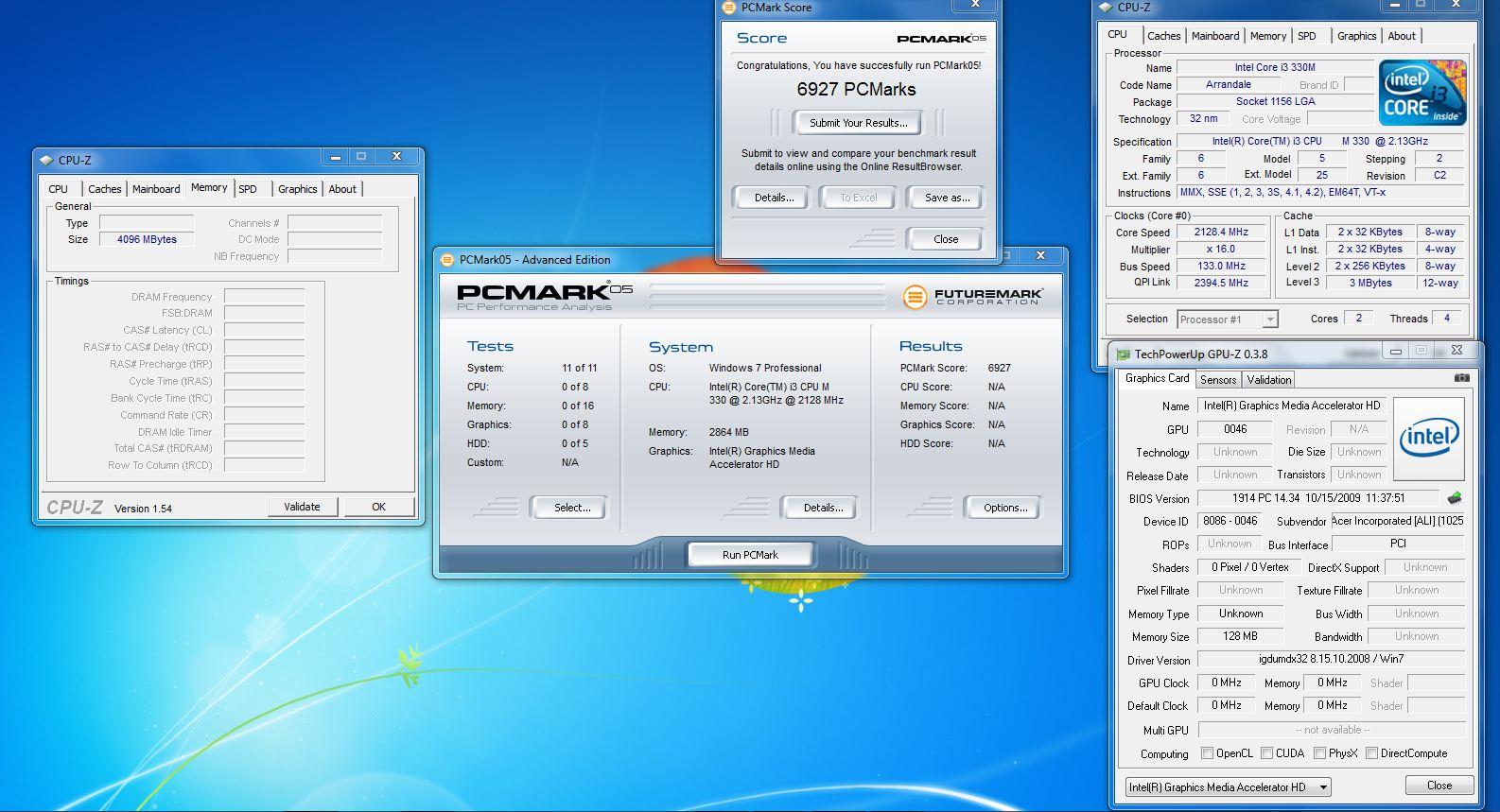The width and height of the screenshot is (1500, 812).
Task: Click the Windows 7 Professional OS text
Action: coord(765,368)
